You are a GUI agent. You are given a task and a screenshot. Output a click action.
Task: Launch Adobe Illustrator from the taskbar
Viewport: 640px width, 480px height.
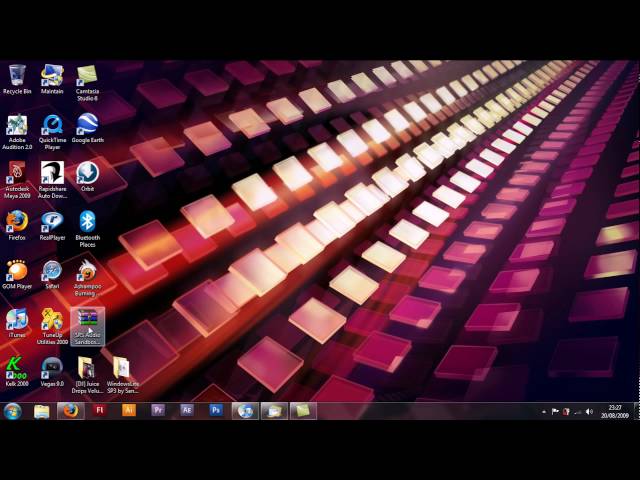pyautogui.click(x=129, y=411)
